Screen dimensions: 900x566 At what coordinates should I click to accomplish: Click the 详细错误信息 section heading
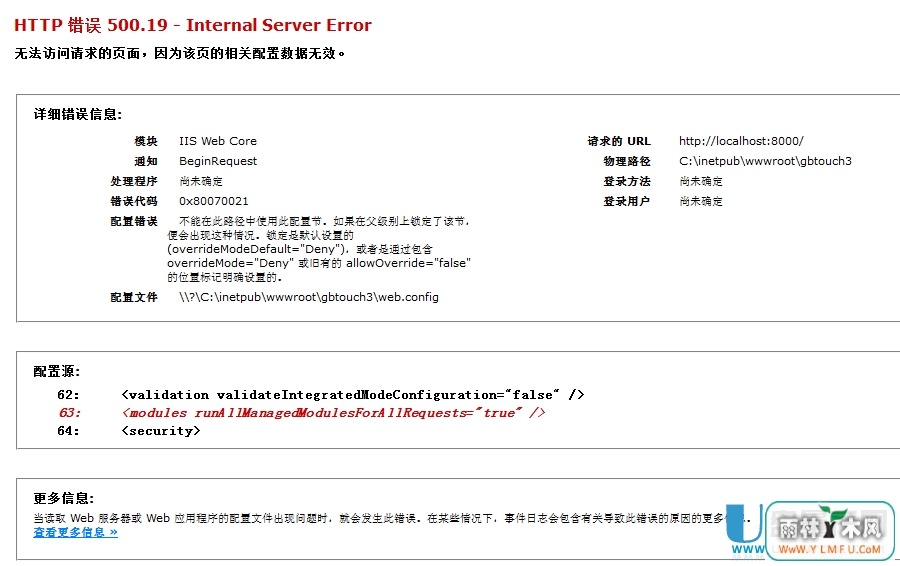(77, 114)
